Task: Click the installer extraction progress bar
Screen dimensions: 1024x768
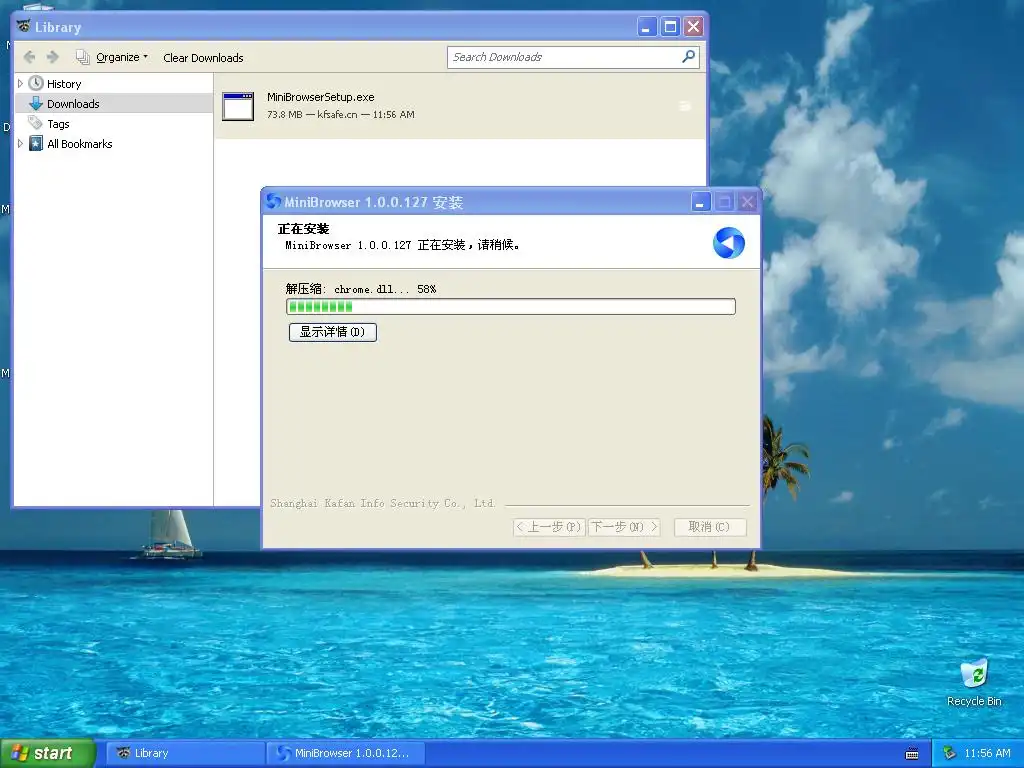Action: coord(511,307)
